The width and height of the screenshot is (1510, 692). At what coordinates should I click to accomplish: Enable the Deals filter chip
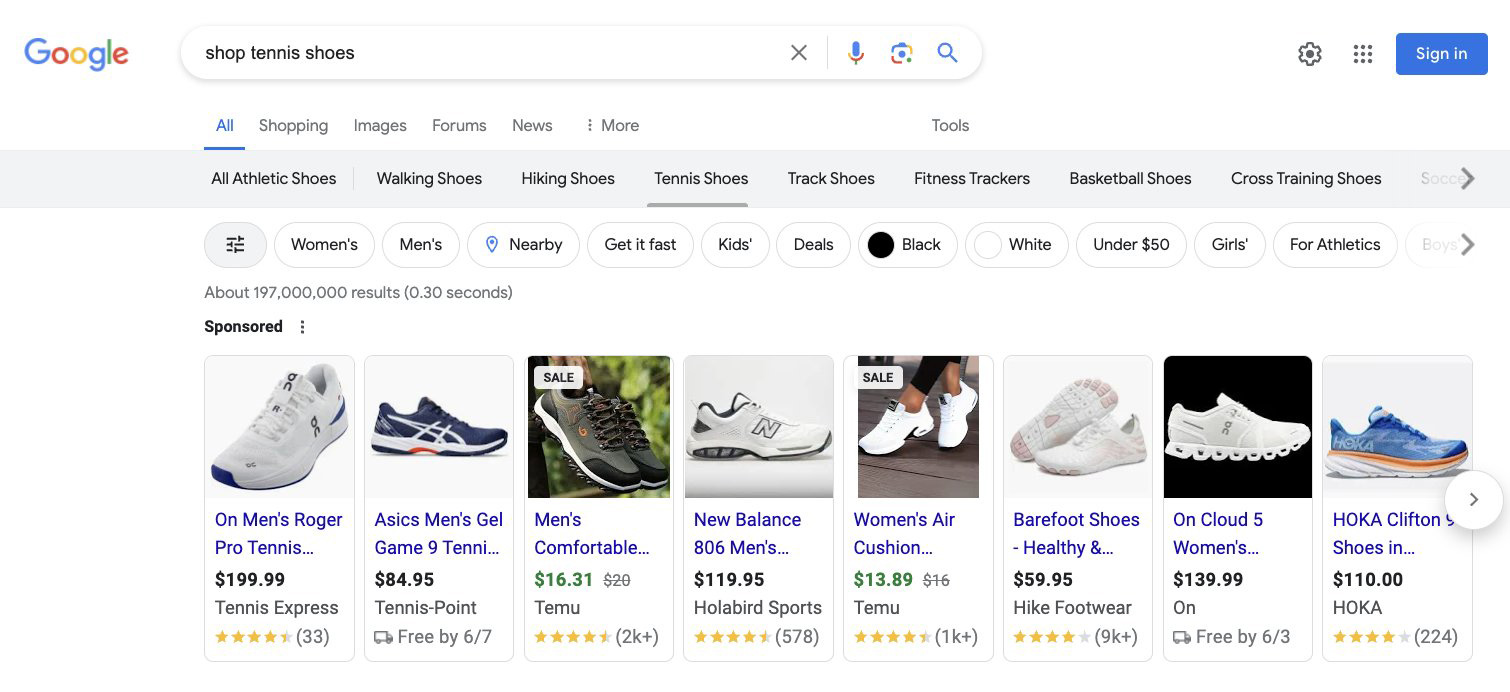tap(813, 244)
